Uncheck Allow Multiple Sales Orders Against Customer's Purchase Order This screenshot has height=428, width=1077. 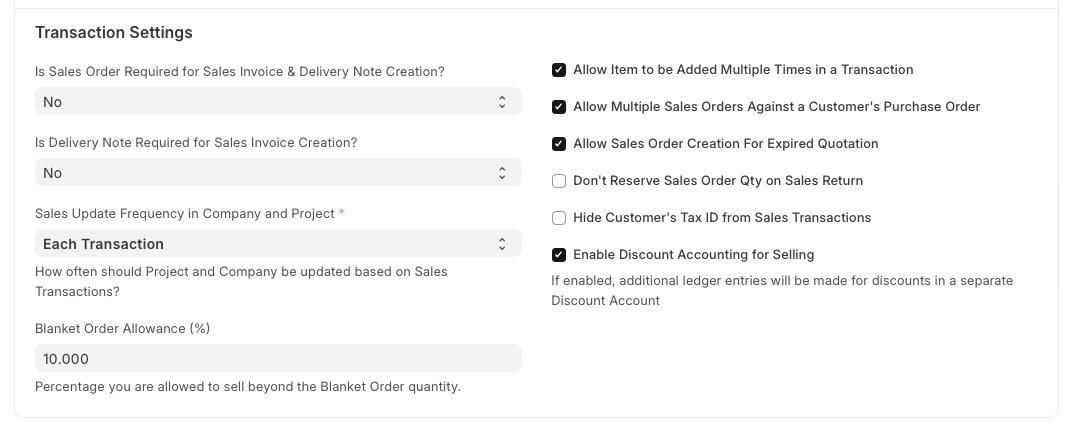559,107
